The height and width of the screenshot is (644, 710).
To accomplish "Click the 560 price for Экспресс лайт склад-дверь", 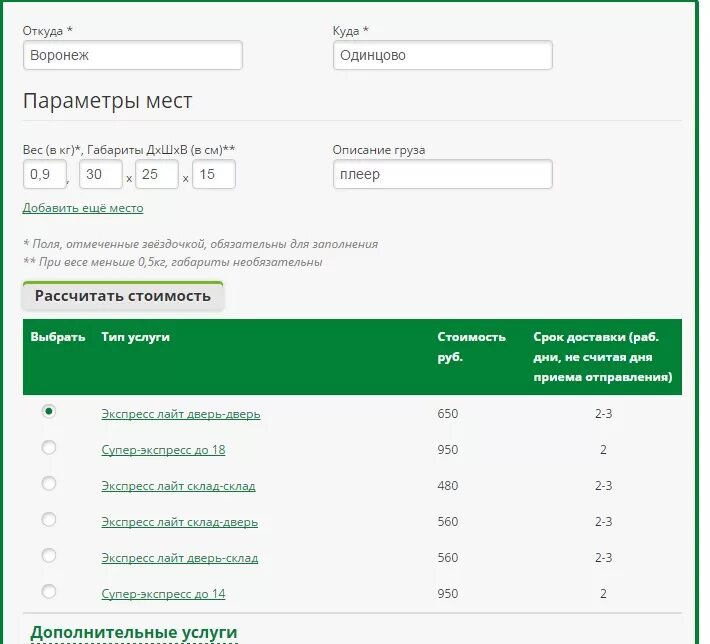I will (x=448, y=522).
